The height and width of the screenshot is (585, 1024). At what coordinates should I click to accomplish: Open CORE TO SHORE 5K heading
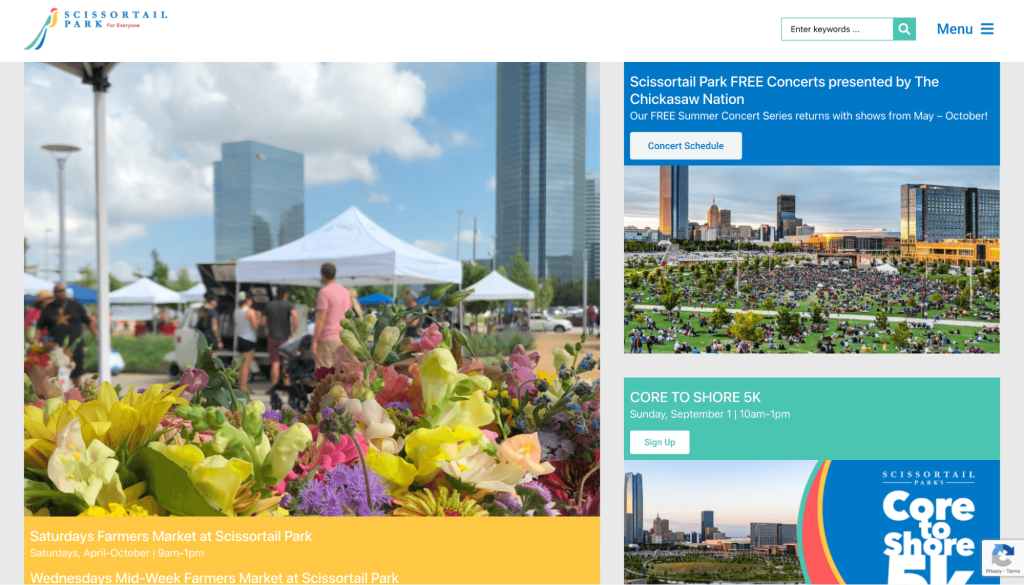click(695, 397)
